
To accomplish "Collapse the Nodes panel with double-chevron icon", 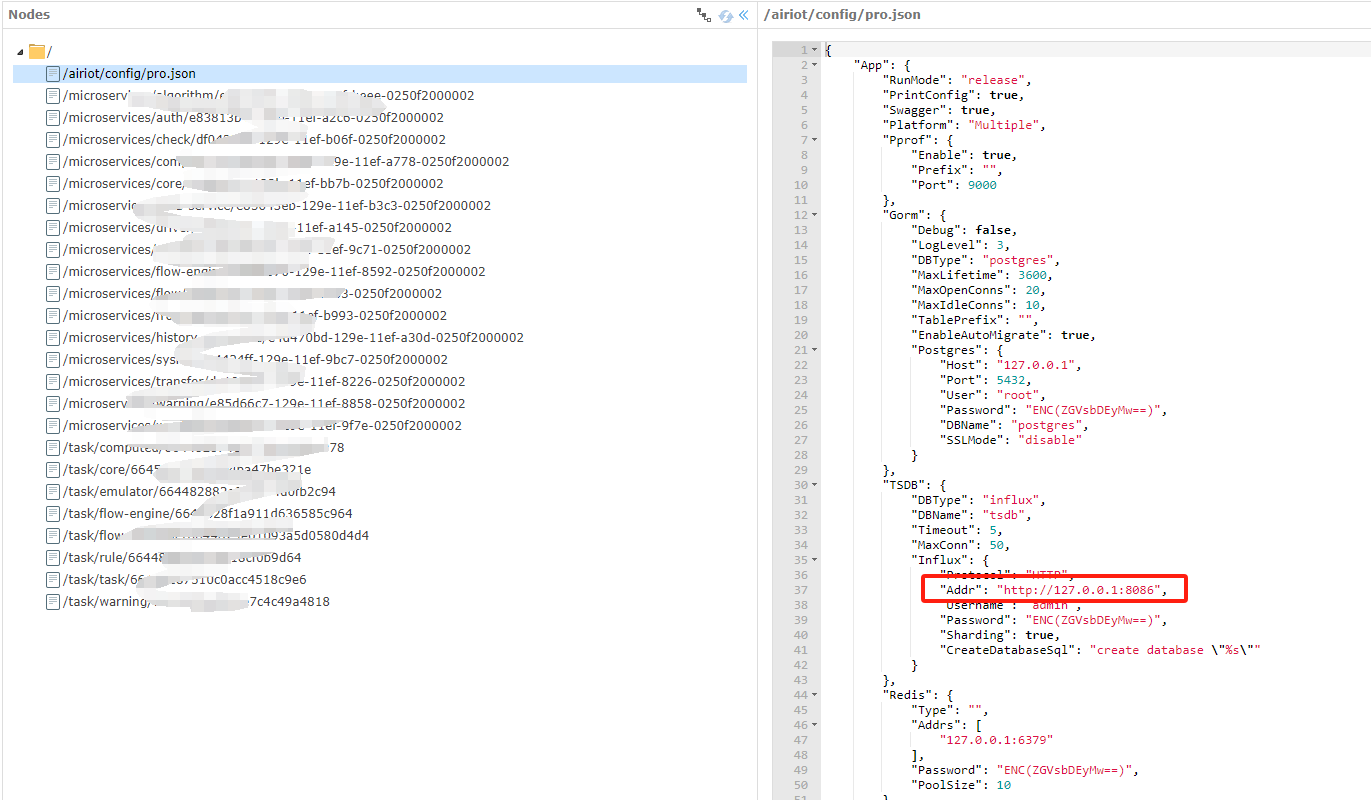I will tap(743, 15).
